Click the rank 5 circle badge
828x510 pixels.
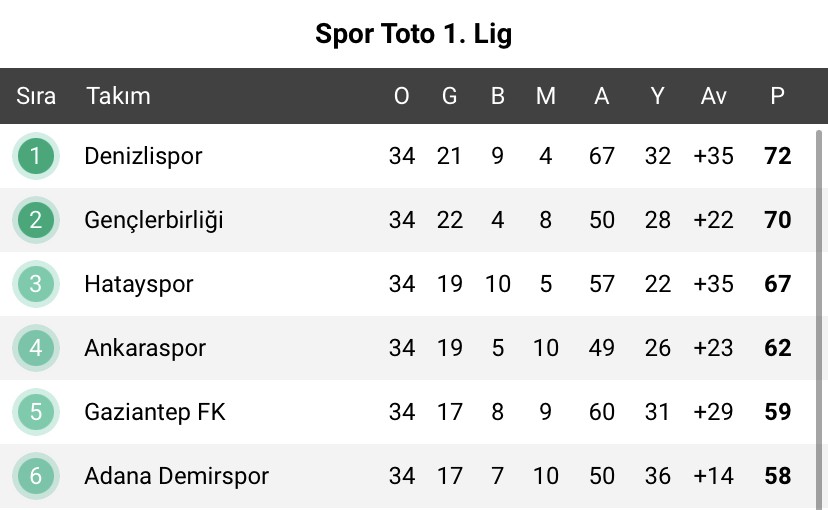(35, 412)
